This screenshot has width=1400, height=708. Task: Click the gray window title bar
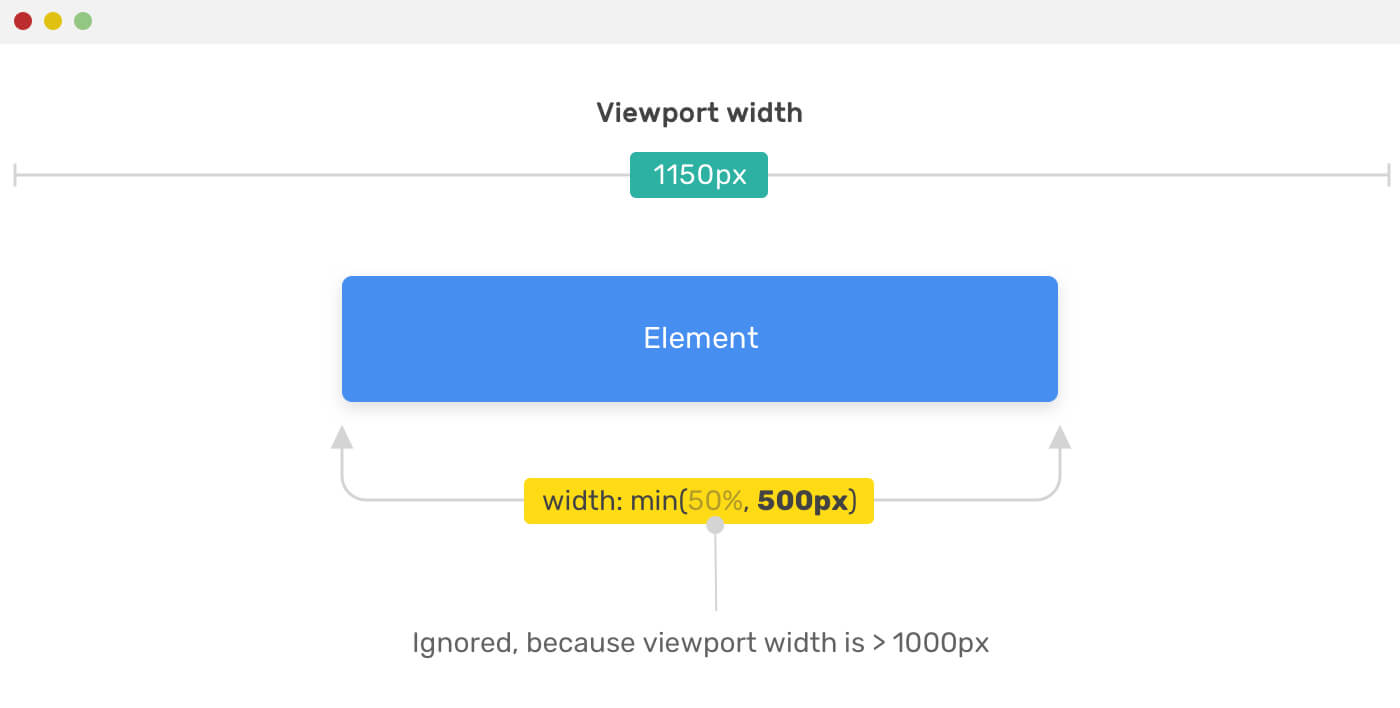pos(700,21)
